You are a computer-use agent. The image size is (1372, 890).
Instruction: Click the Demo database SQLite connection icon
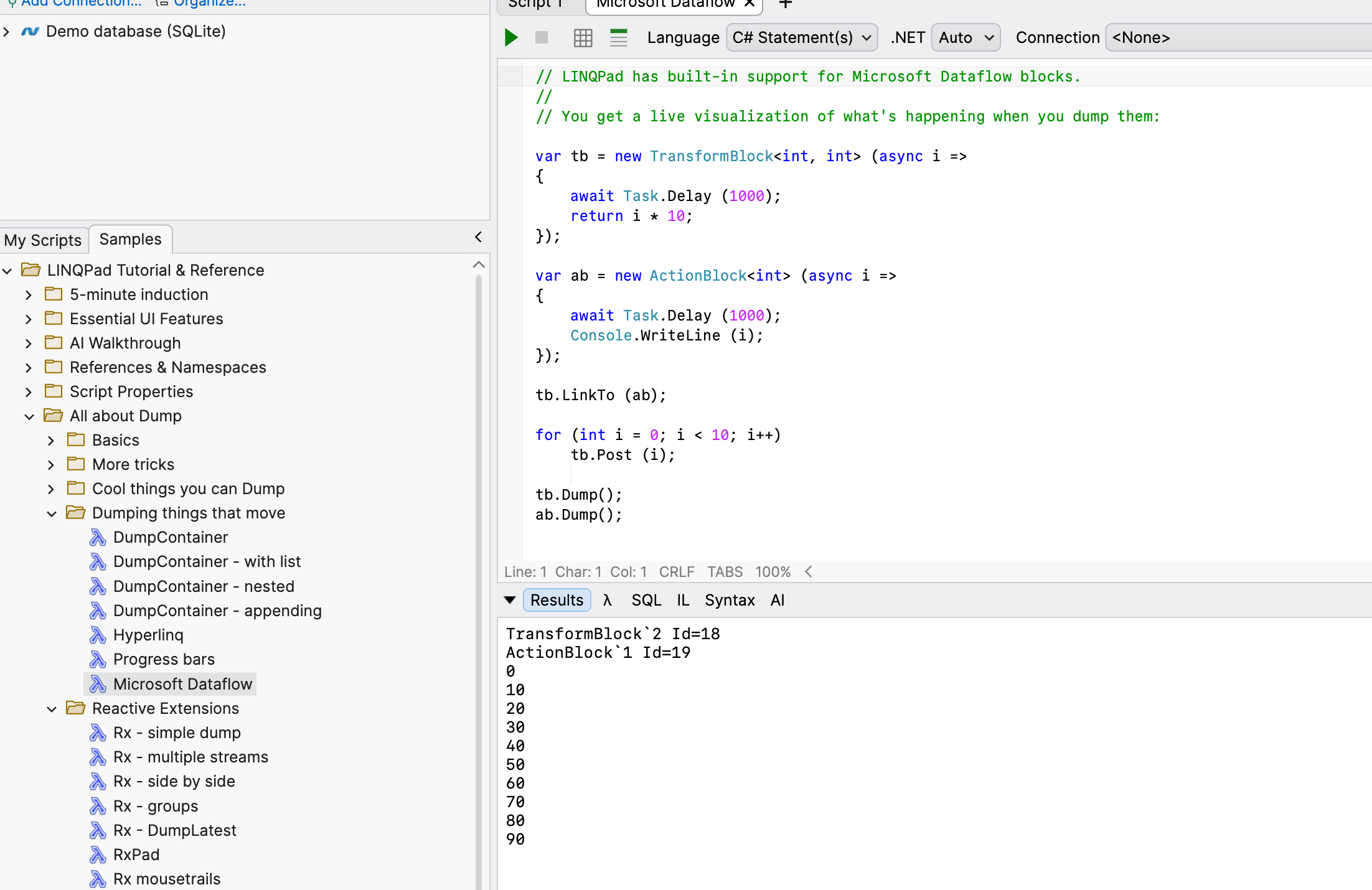[x=30, y=31]
